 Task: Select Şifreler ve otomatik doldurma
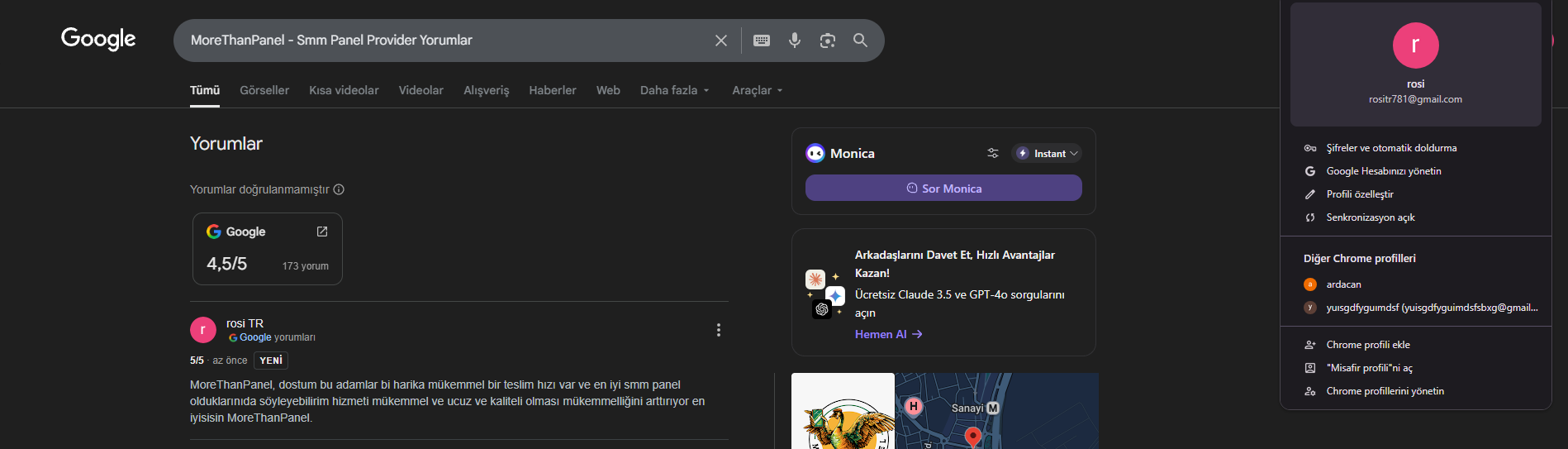tap(1416, 148)
